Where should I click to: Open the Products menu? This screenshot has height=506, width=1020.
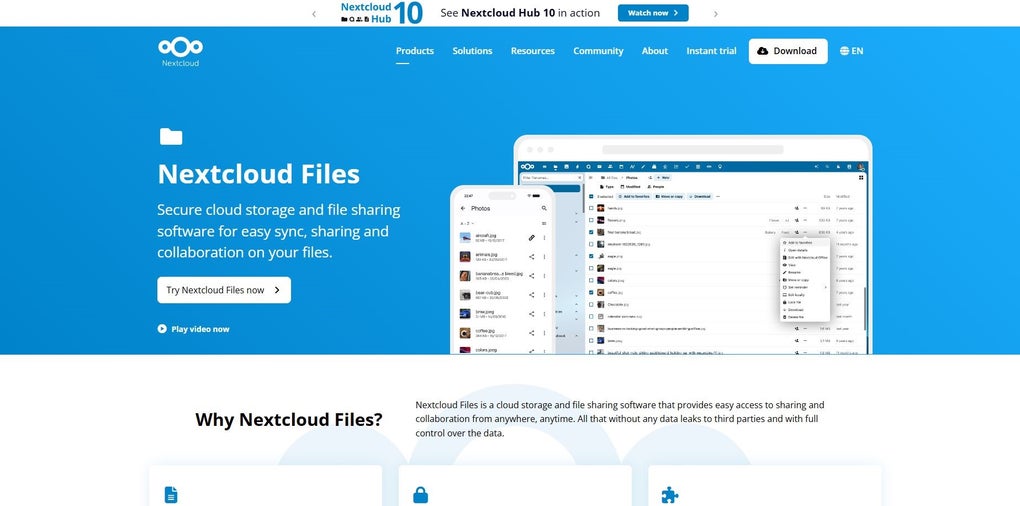coord(414,51)
